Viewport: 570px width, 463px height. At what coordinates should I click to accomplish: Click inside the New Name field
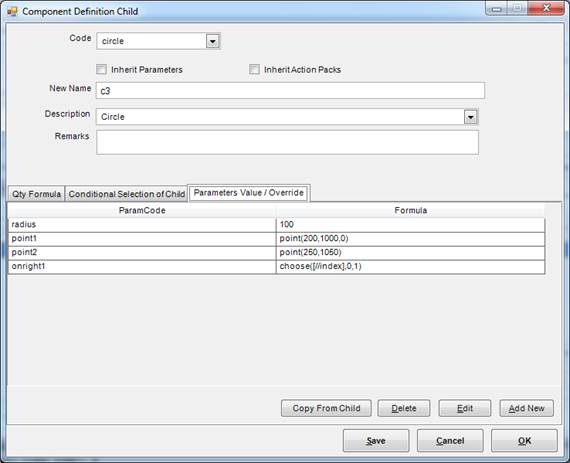(290, 90)
